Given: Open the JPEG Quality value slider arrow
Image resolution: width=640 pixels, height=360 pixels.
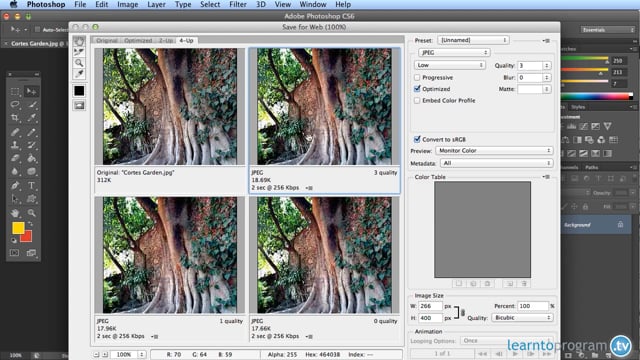Looking at the screenshot, I should pyautogui.click(x=547, y=65).
